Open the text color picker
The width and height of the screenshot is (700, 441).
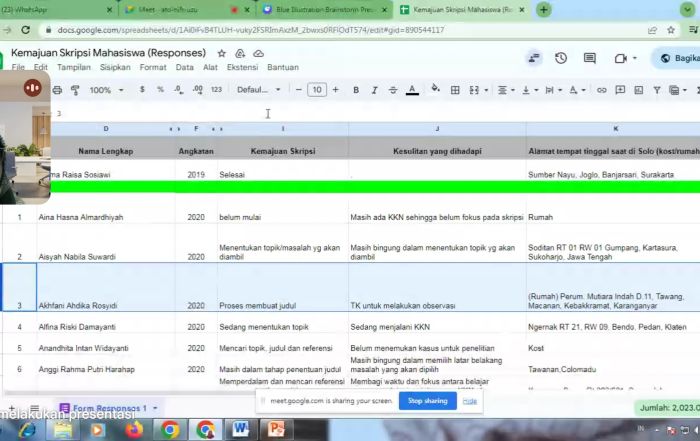[412, 90]
